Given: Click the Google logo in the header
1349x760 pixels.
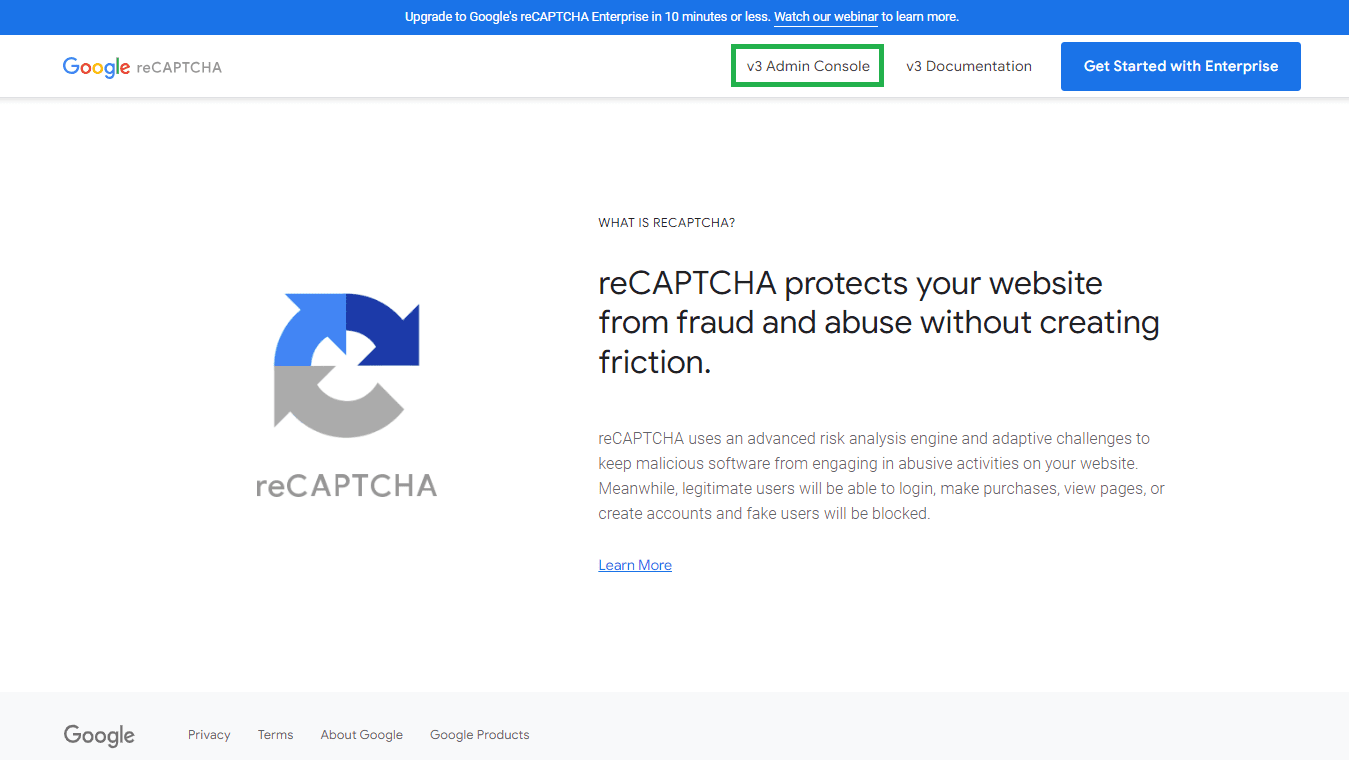Looking at the screenshot, I should point(97,66).
